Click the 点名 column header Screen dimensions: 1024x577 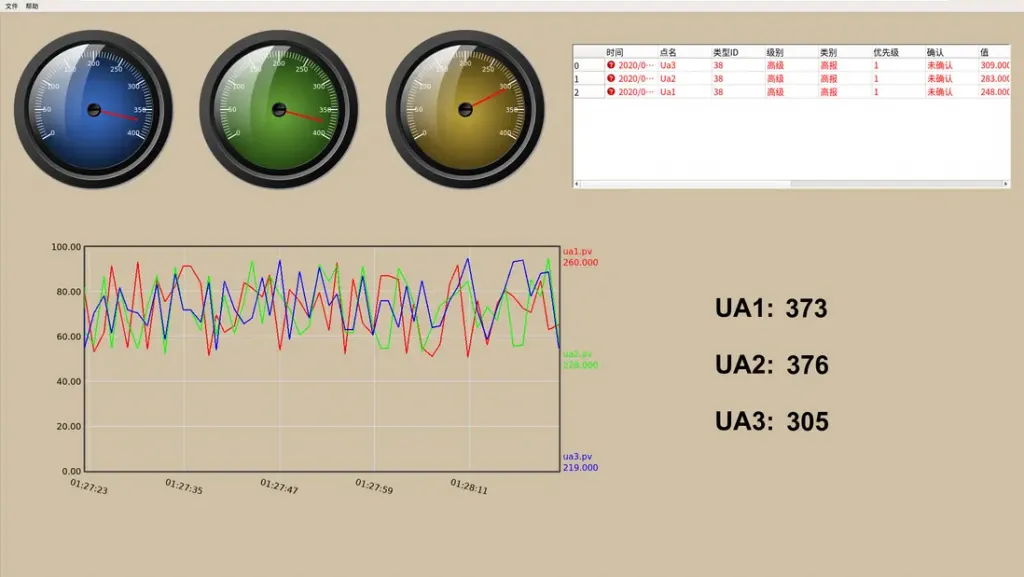pyautogui.click(x=684, y=52)
